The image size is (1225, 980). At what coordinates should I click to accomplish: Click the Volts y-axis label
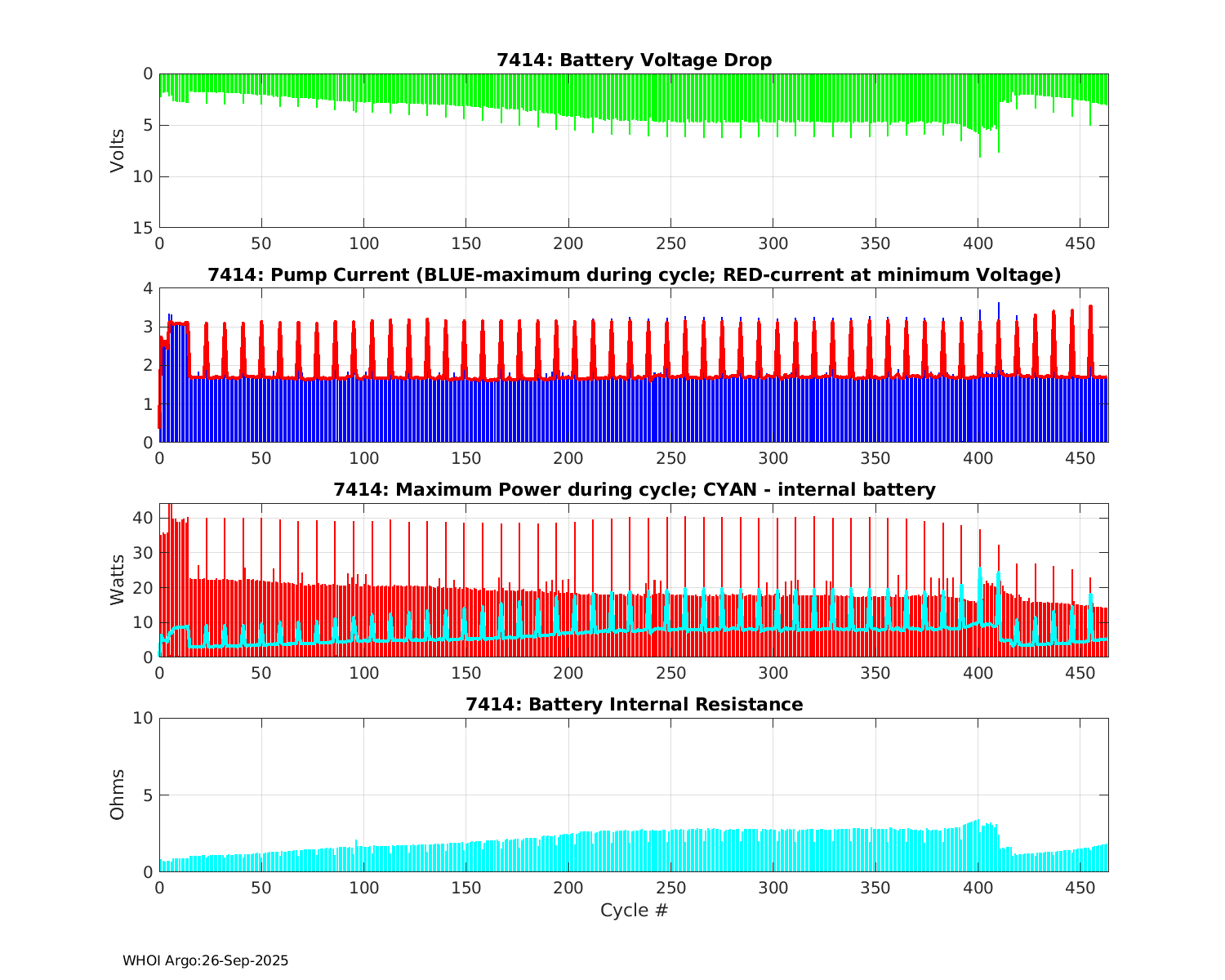118,150
